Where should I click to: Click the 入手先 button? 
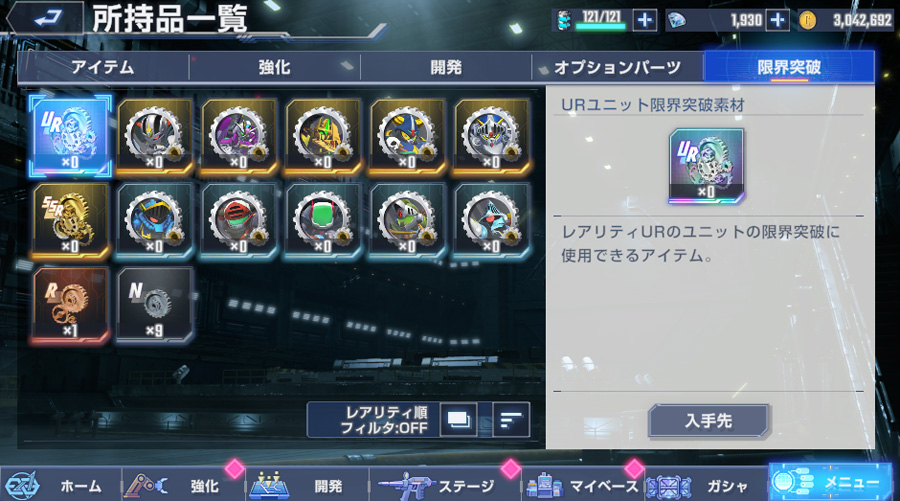[x=708, y=421]
